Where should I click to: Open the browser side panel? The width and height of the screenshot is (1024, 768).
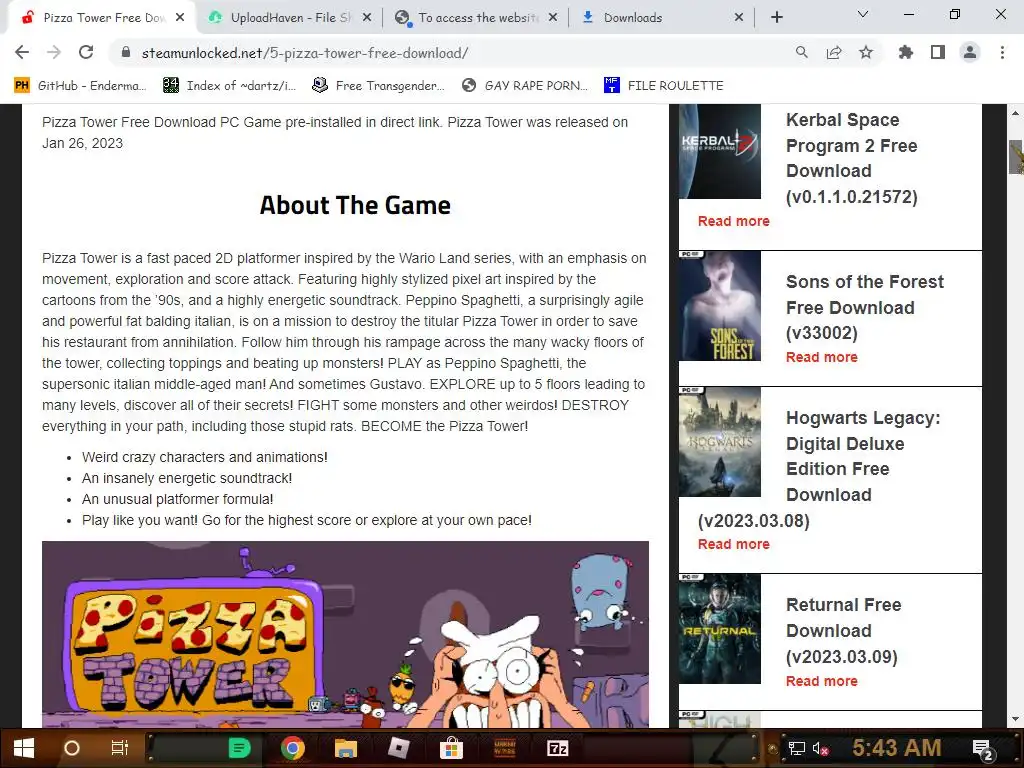(938, 52)
